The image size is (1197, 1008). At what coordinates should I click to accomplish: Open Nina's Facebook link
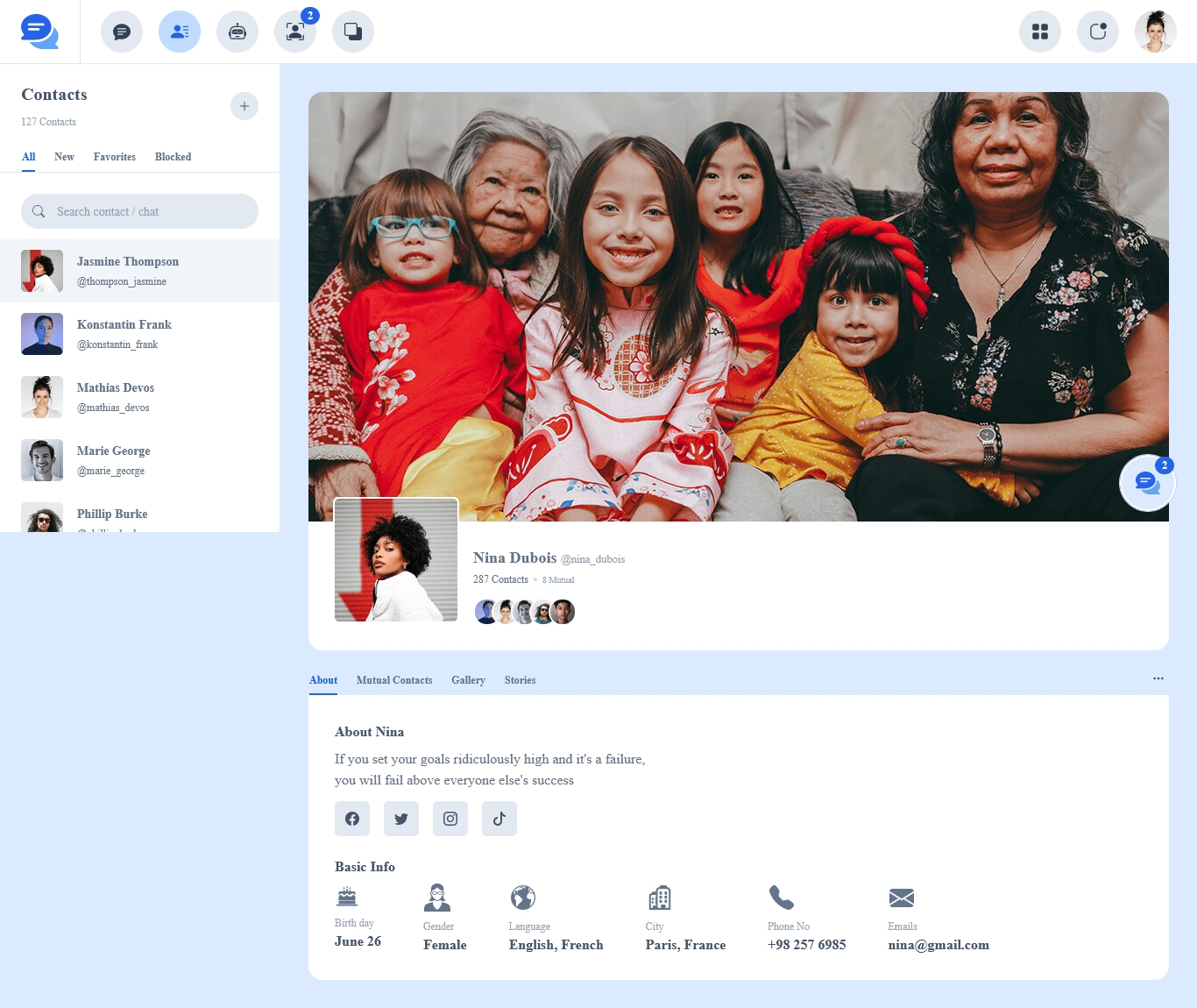pyautogui.click(x=352, y=819)
